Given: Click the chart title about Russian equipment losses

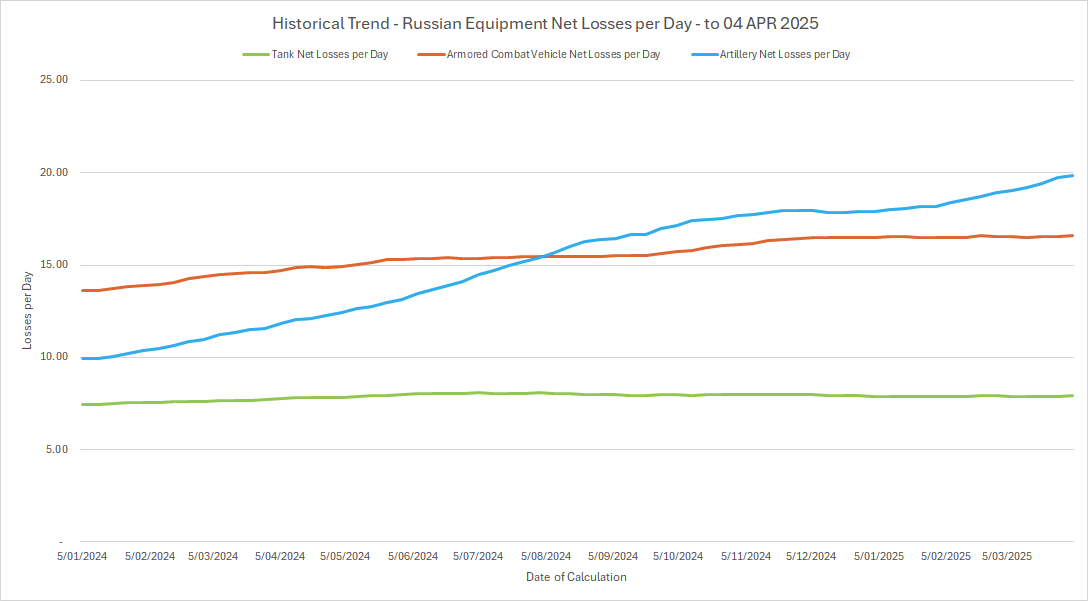Looking at the screenshot, I should point(544,23).
